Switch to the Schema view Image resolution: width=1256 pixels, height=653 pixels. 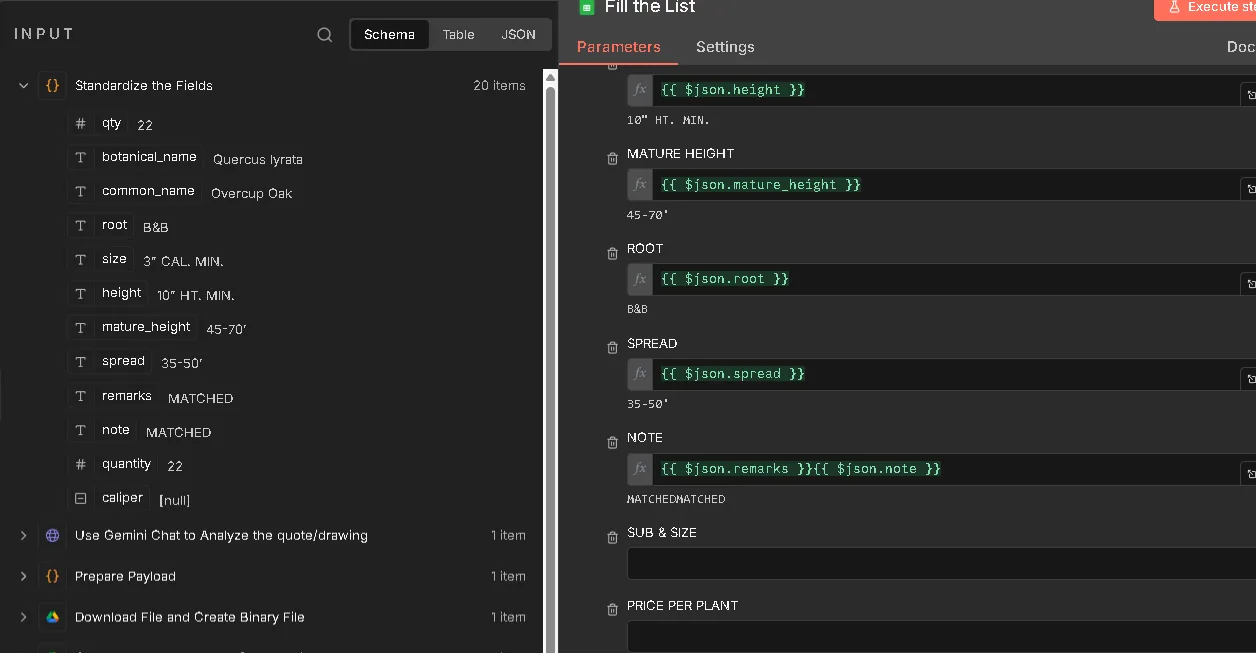point(390,35)
